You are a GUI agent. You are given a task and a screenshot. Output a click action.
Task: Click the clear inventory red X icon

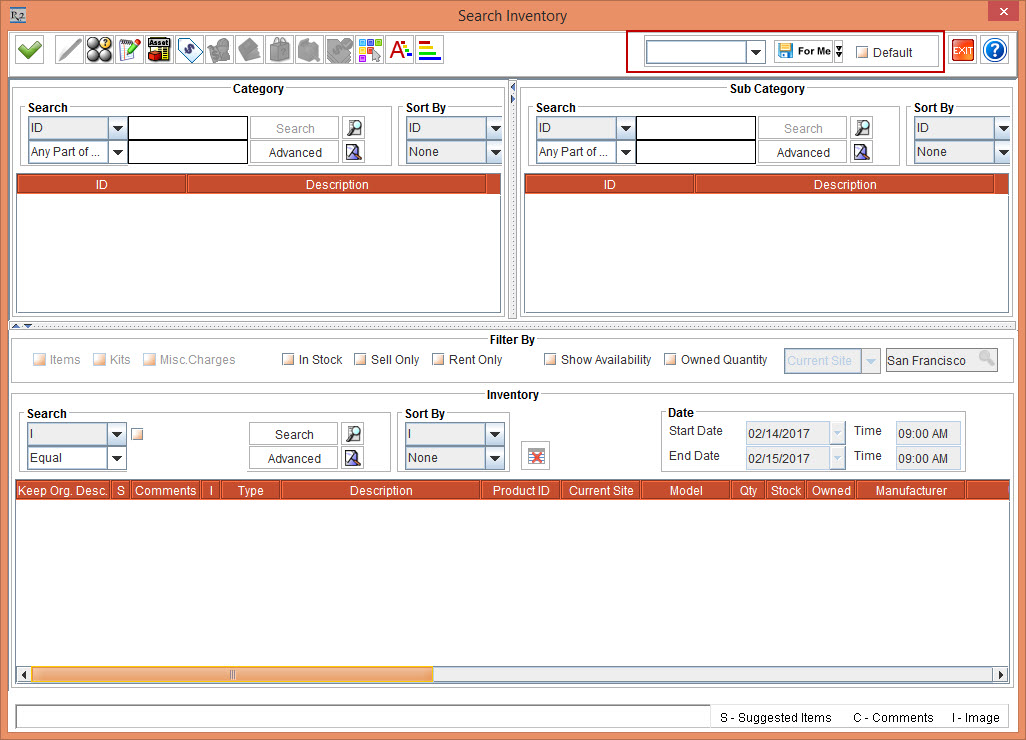[x=536, y=456]
